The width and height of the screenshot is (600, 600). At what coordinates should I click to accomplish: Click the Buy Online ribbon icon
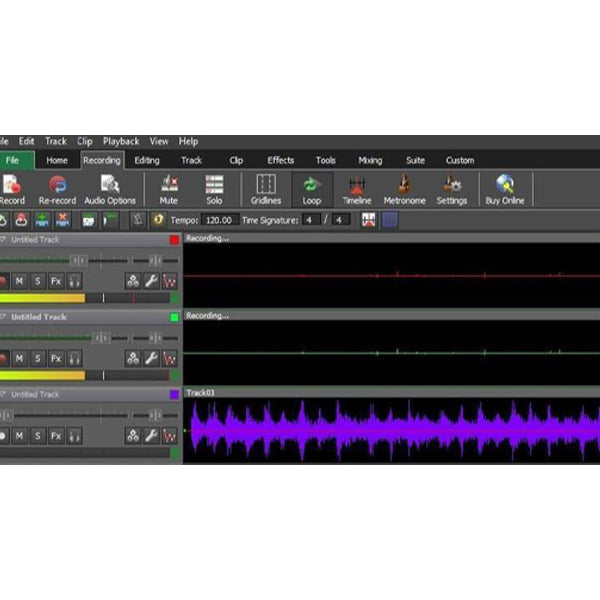[x=505, y=189]
